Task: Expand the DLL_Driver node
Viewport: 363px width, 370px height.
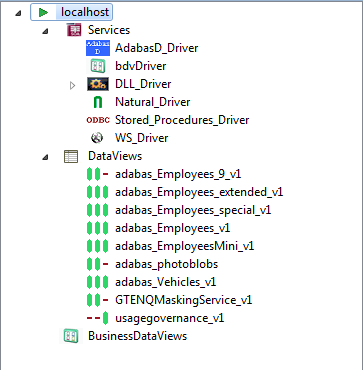Action: 72,85
